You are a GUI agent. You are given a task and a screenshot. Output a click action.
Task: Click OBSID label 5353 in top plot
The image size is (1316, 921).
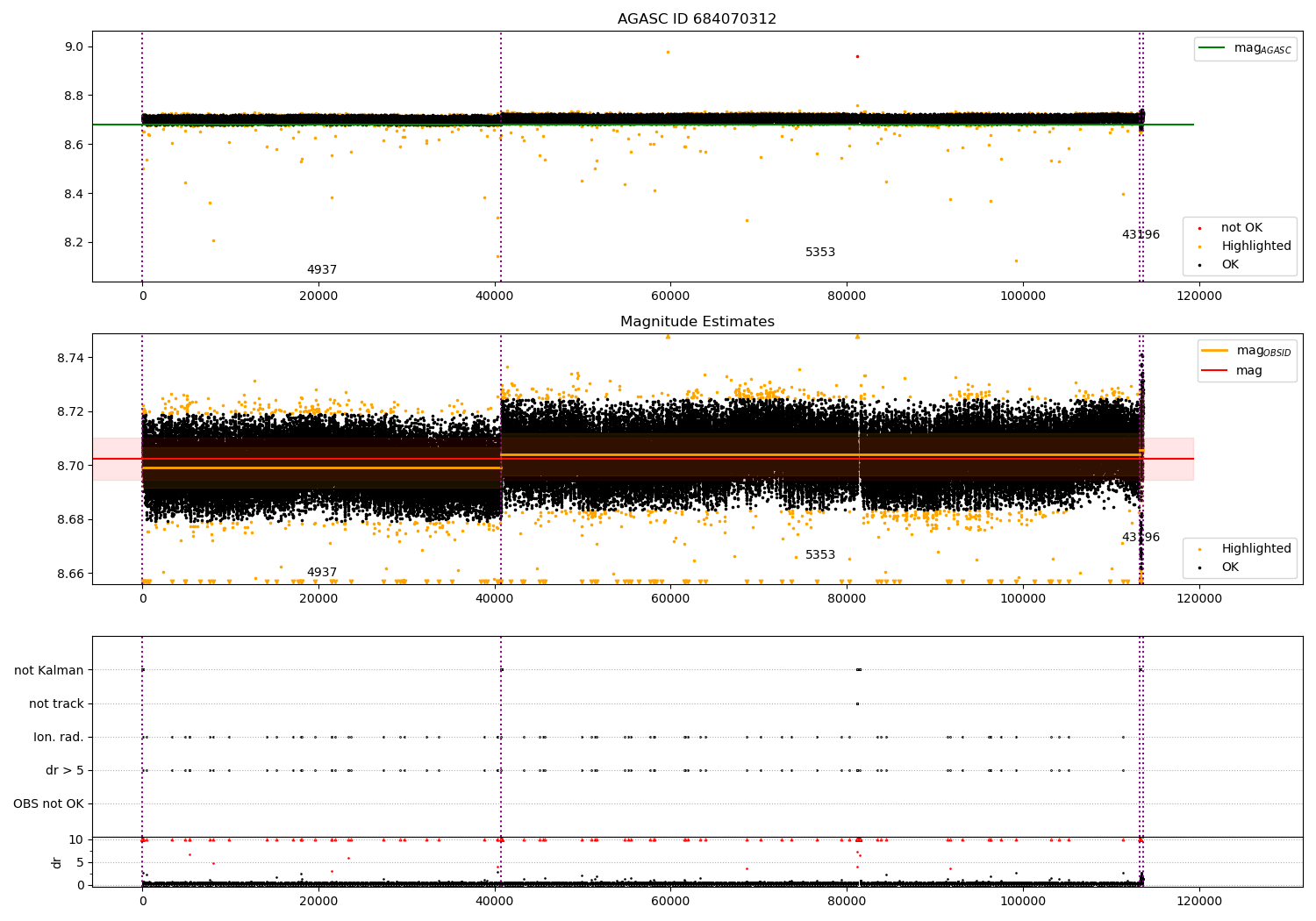(820, 253)
